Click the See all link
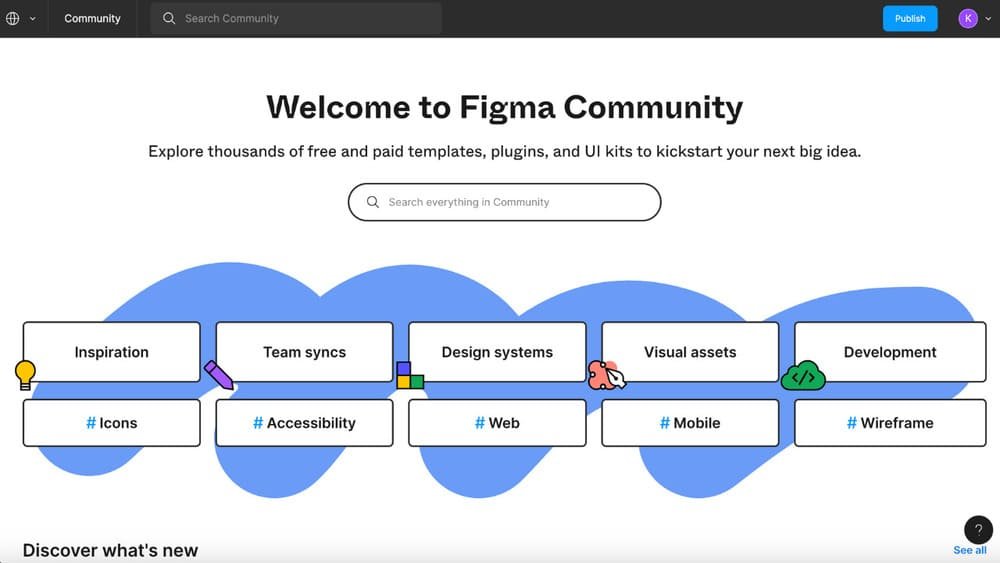The height and width of the screenshot is (563, 1000). click(969, 550)
